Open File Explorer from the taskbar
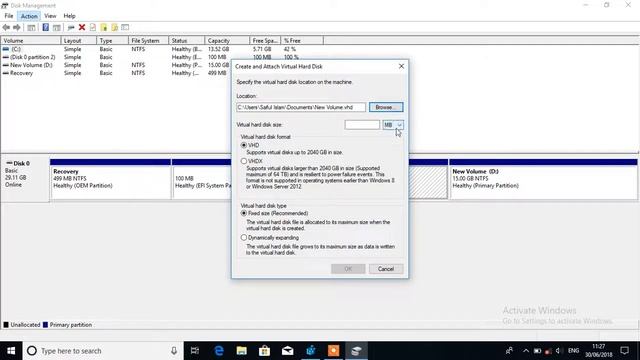 242,351
